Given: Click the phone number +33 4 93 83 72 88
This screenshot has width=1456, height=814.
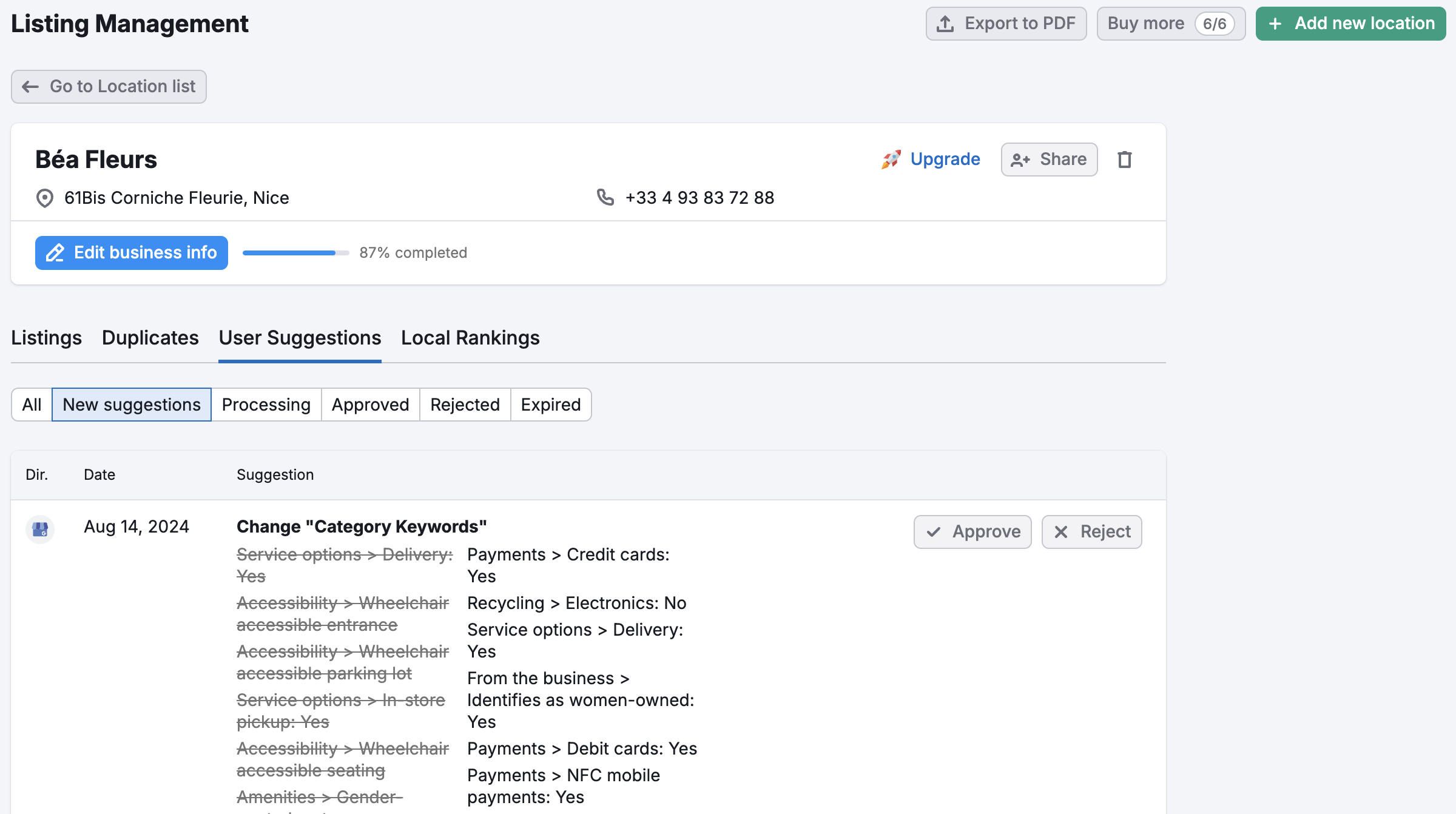Looking at the screenshot, I should (x=699, y=197).
